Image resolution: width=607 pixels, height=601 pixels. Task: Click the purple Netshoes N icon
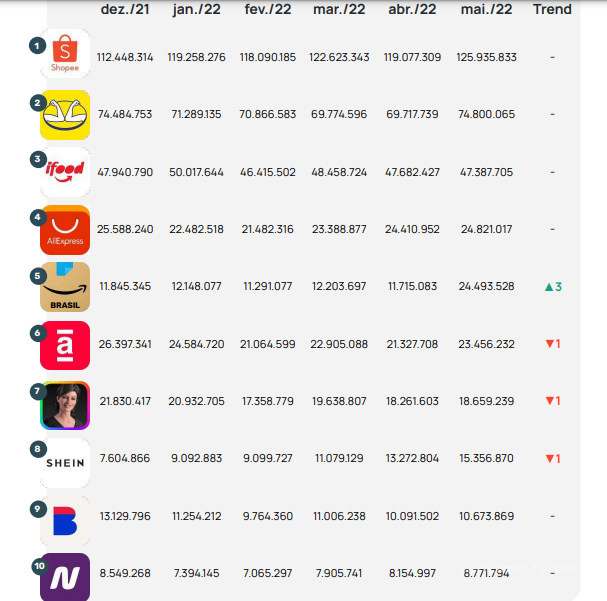click(x=65, y=577)
